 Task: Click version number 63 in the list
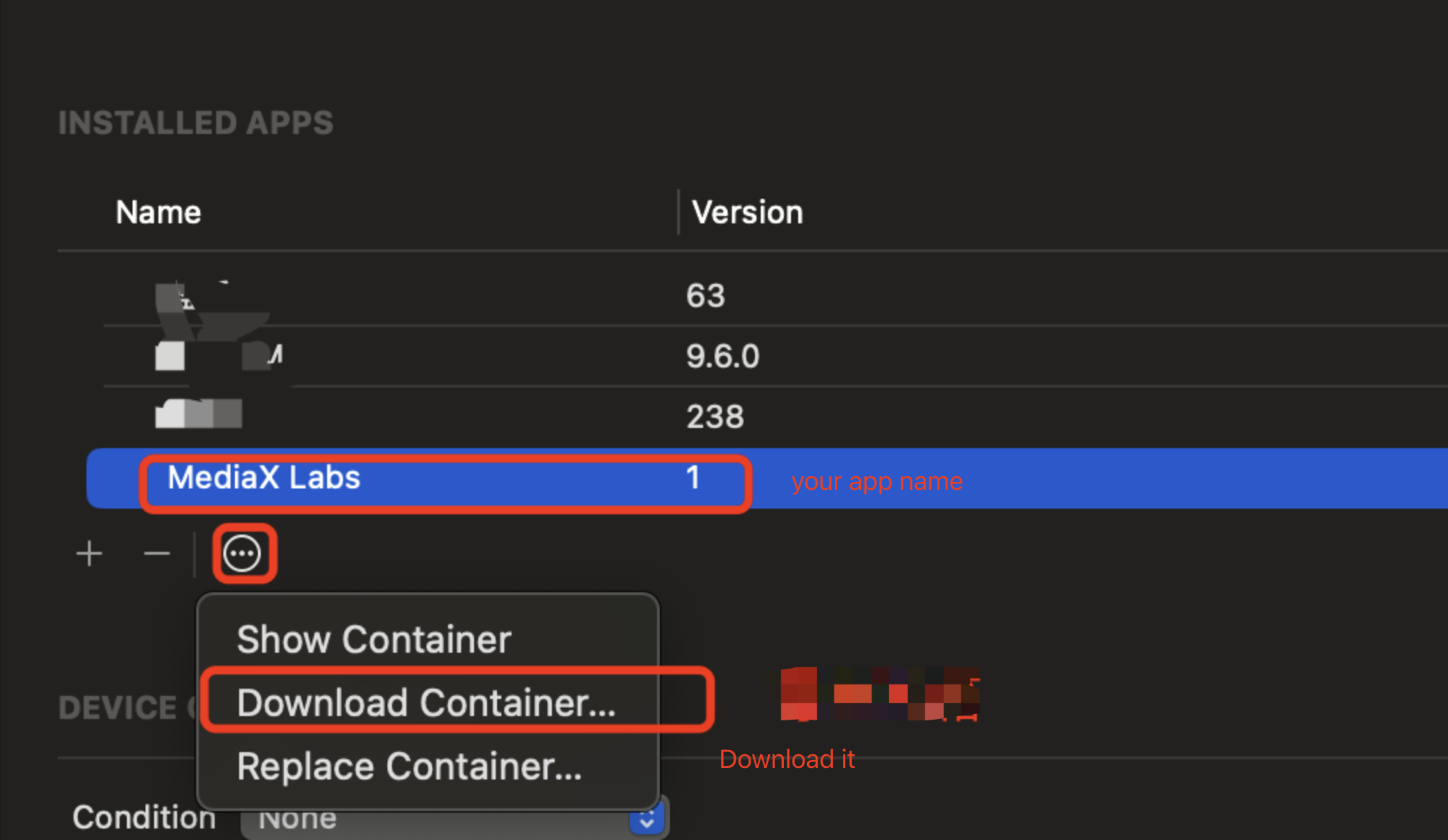click(x=705, y=296)
